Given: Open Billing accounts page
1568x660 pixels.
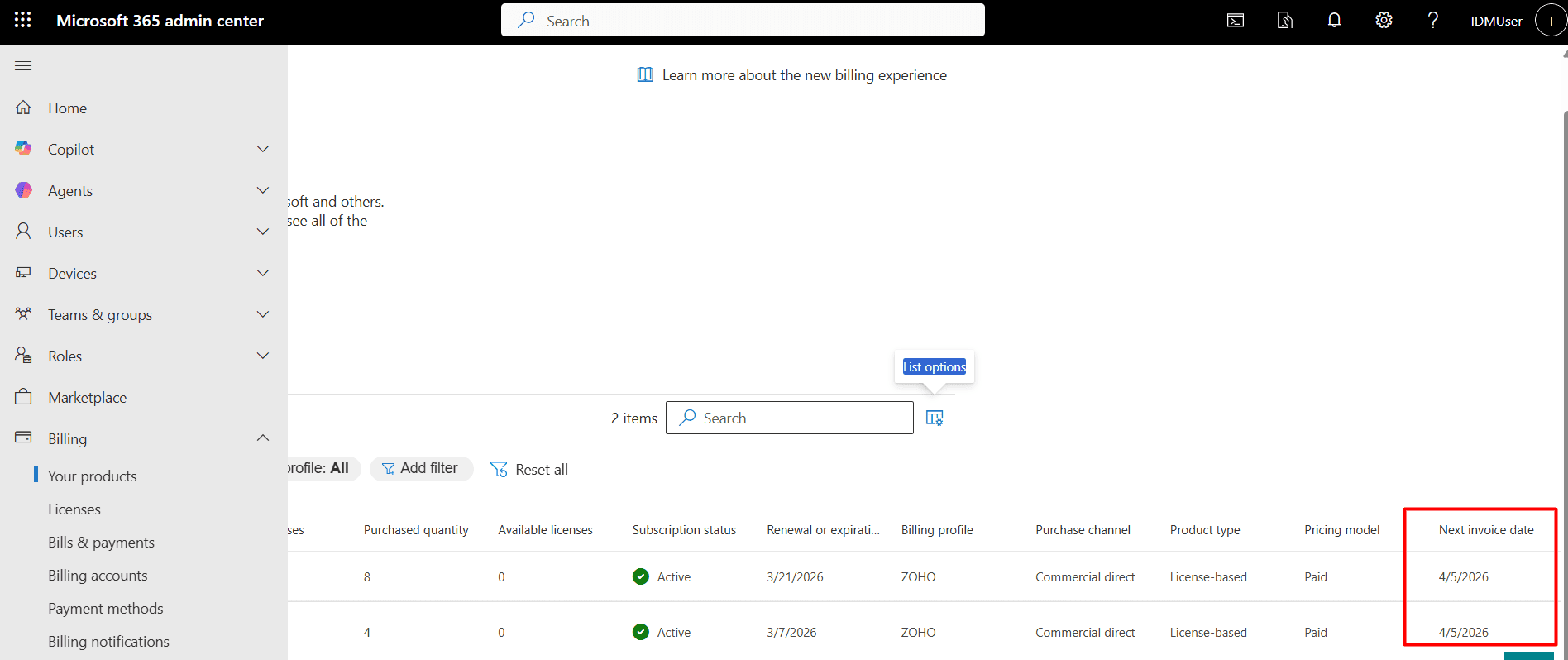Looking at the screenshot, I should click(x=98, y=575).
